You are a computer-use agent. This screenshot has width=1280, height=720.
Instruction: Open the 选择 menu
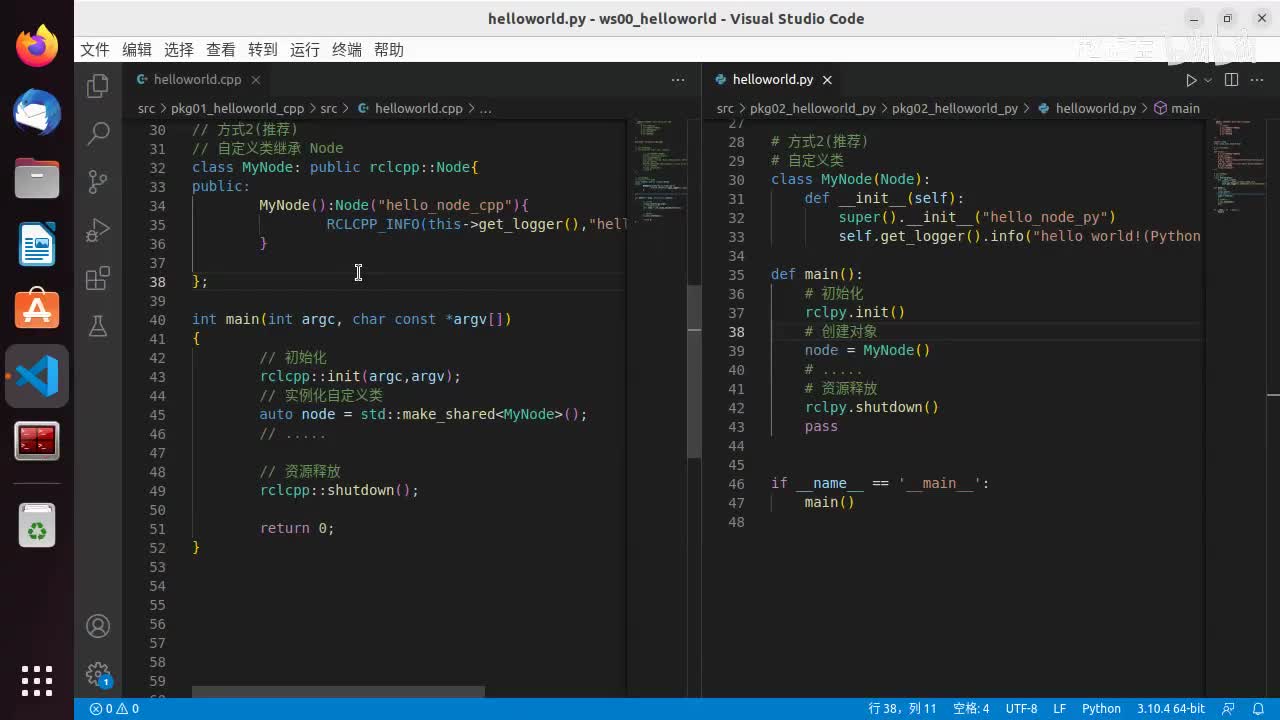pyautogui.click(x=179, y=50)
